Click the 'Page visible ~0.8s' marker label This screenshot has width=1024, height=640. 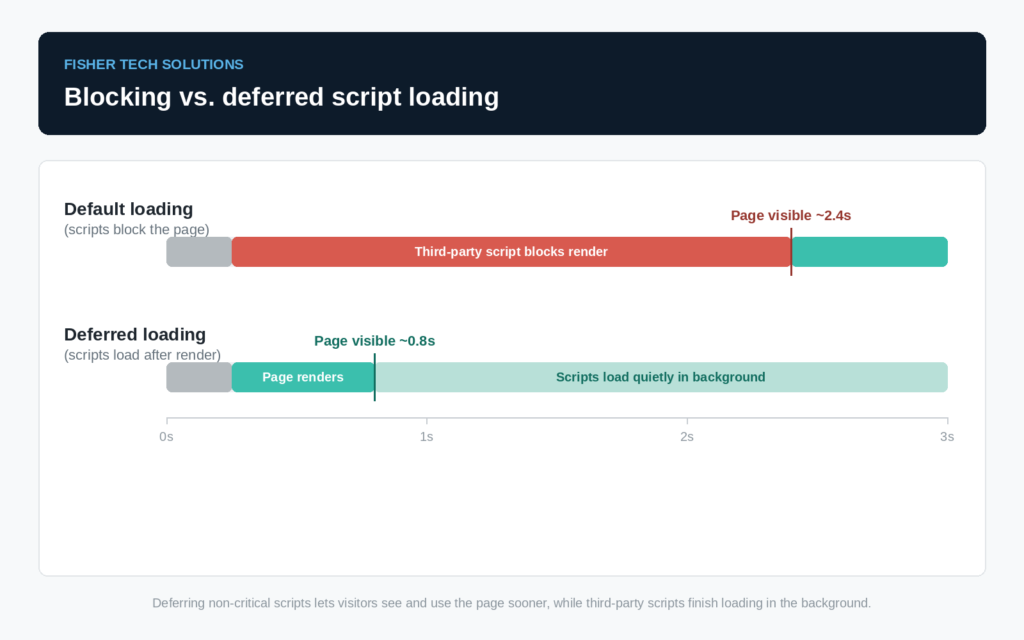coord(374,341)
